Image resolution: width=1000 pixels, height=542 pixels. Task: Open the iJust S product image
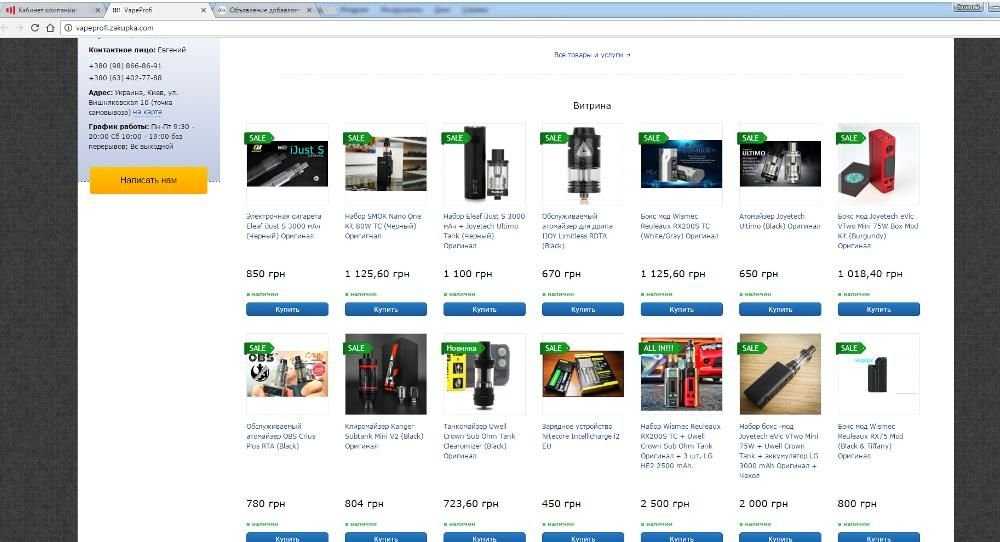[x=287, y=164]
